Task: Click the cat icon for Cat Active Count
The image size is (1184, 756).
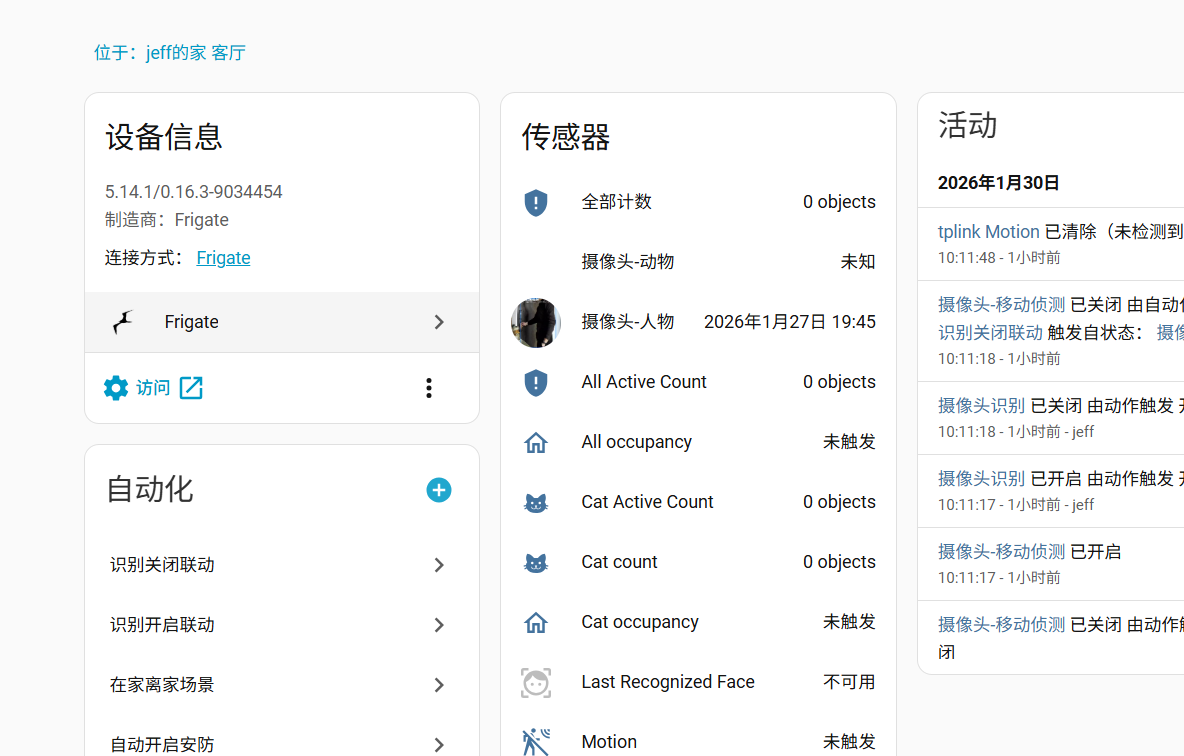Action: coord(536,503)
